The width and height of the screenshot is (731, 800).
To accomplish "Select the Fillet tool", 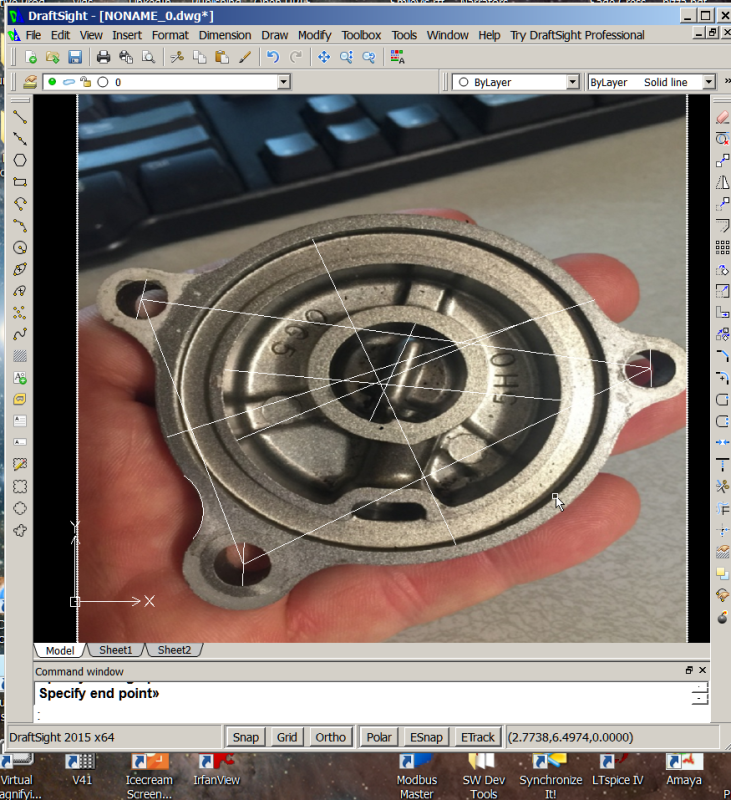I will tap(722, 356).
